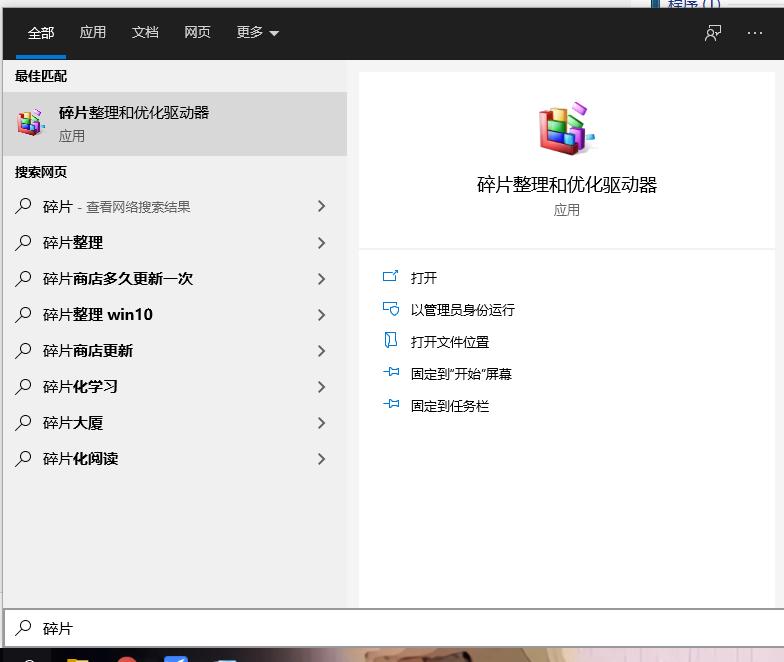The width and height of the screenshot is (784, 662).
Task: Select 碎片整理 win10 suggestion
Action: coord(175,314)
